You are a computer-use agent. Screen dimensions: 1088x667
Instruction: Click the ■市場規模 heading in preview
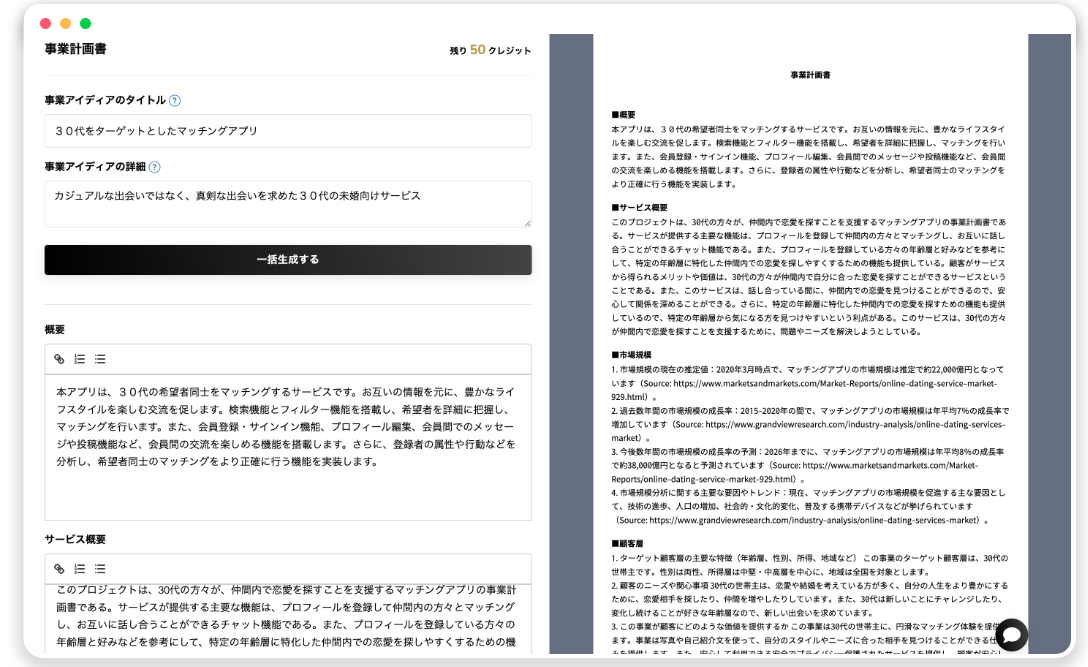tap(631, 355)
